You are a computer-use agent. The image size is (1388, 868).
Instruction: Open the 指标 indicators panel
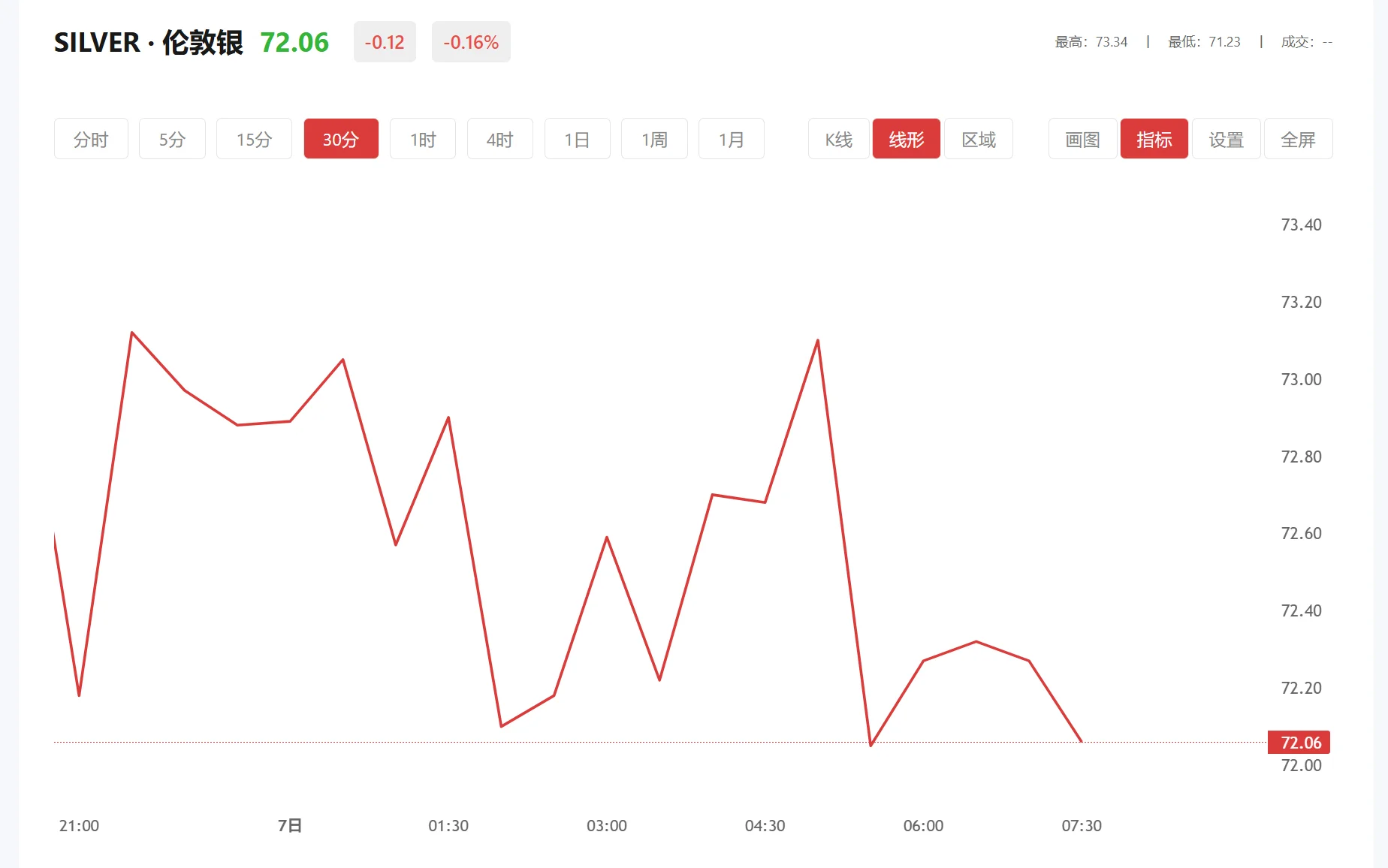[x=1154, y=138]
